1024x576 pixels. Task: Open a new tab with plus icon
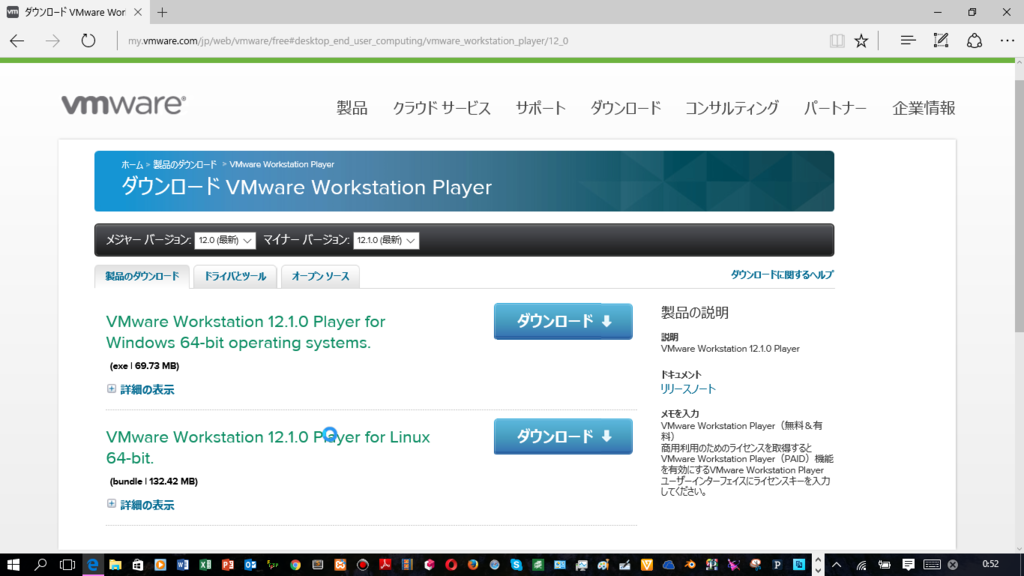click(x=162, y=12)
